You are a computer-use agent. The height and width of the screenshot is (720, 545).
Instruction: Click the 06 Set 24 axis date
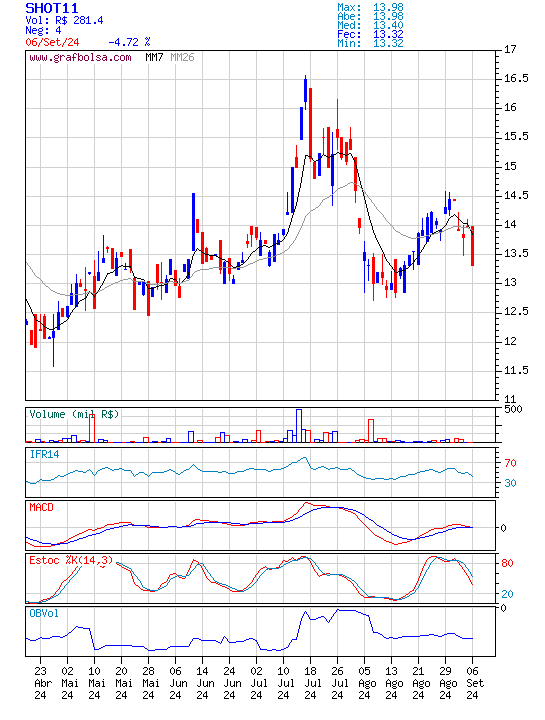472,683
